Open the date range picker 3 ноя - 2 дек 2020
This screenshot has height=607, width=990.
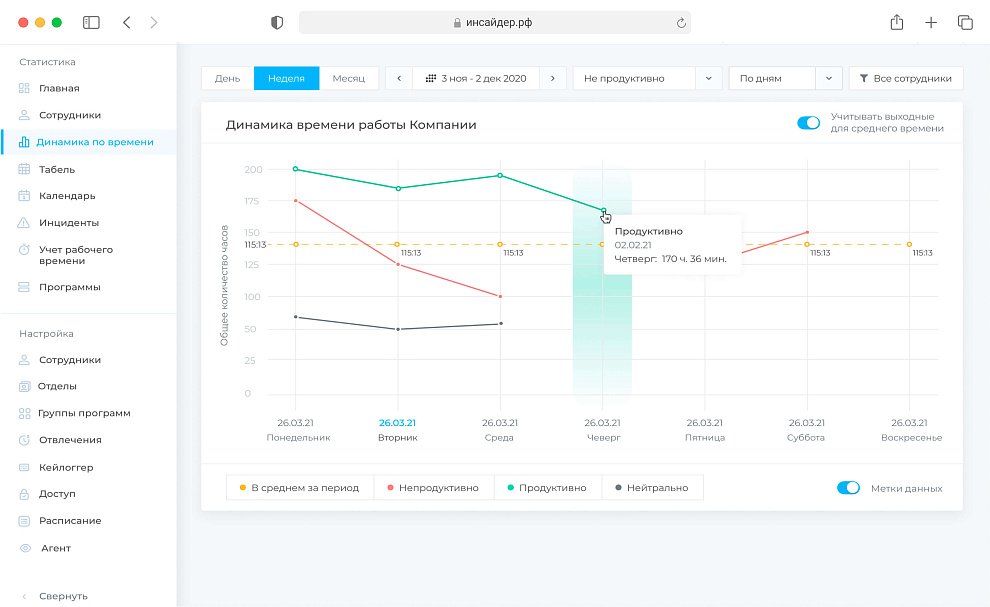pos(476,78)
